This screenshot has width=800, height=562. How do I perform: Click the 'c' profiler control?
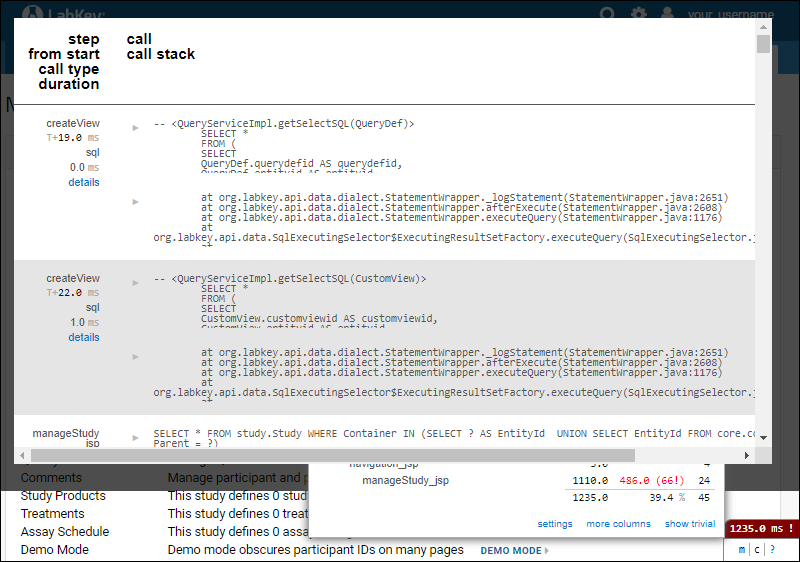[x=757, y=550]
